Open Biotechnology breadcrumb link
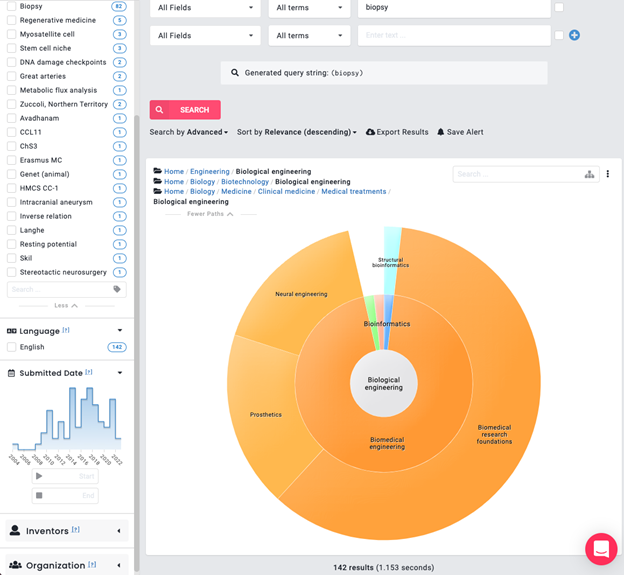This screenshot has width=624, height=575. click(x=245, y=181)
